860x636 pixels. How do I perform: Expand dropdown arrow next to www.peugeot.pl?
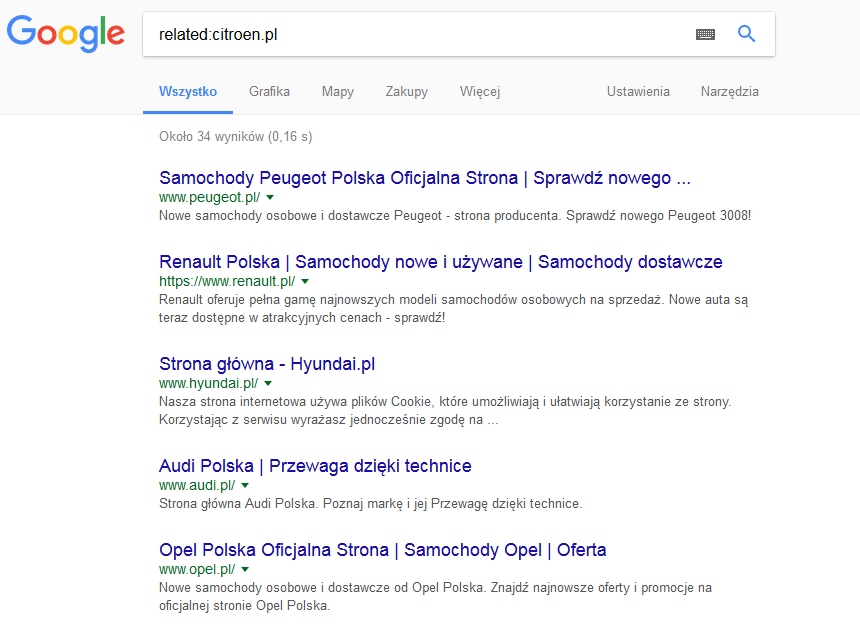[270, 197]
